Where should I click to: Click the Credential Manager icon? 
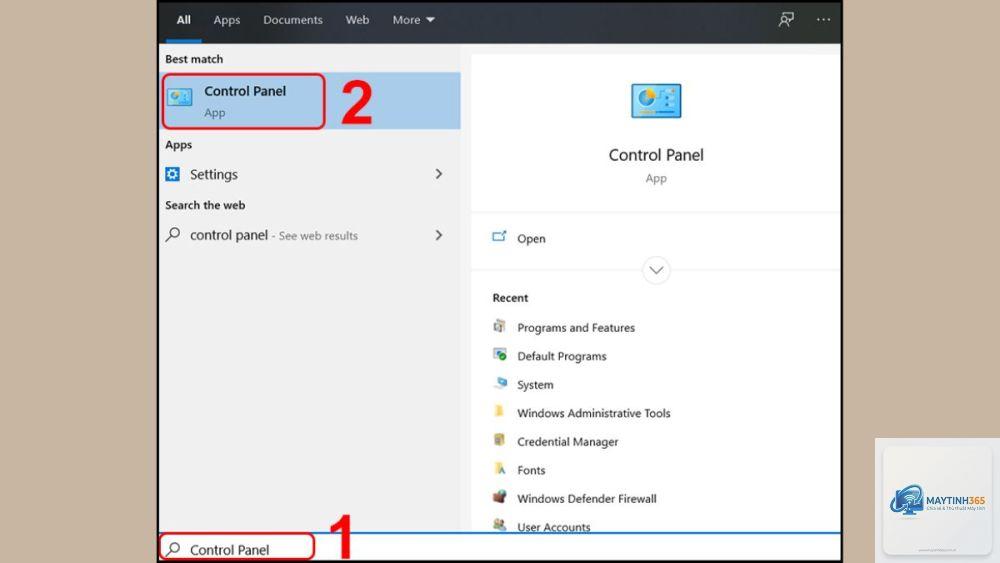(499, 439)
